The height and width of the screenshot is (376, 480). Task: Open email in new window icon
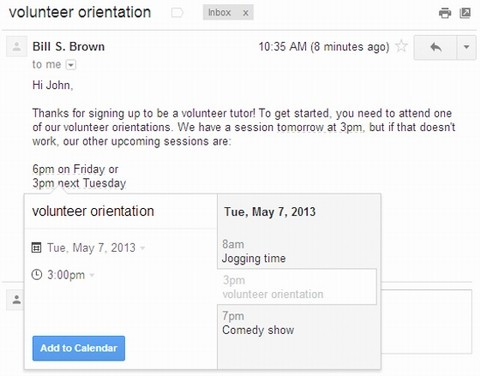tap(465, 13)
